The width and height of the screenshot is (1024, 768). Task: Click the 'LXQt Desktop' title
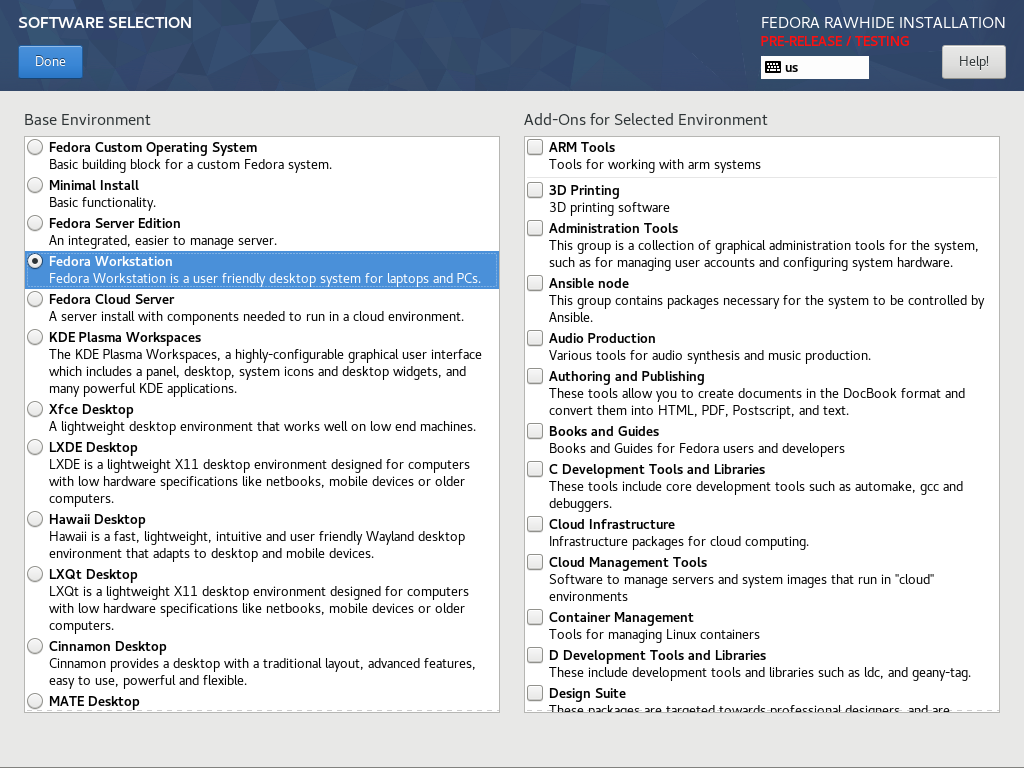coord(93,575)
